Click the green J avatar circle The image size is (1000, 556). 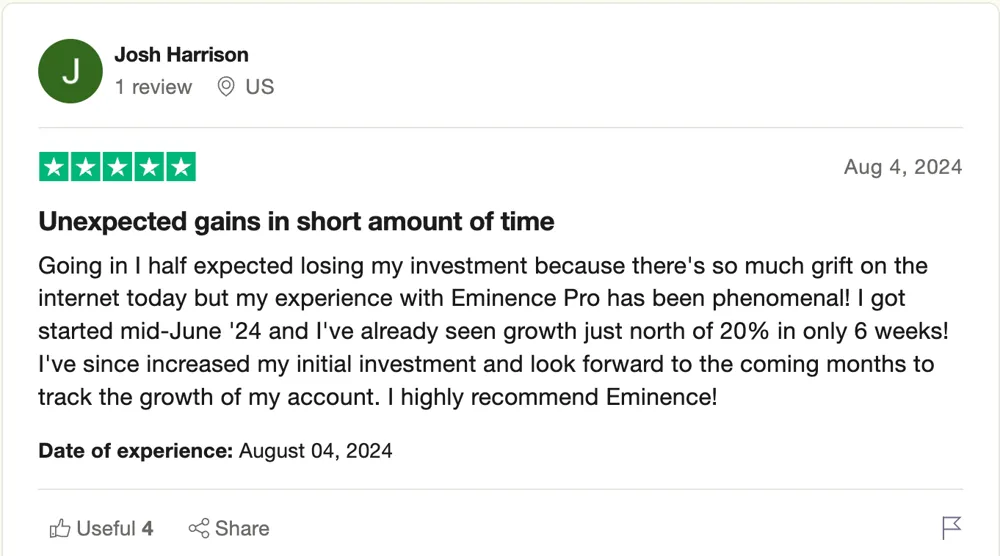click(70, 71)
